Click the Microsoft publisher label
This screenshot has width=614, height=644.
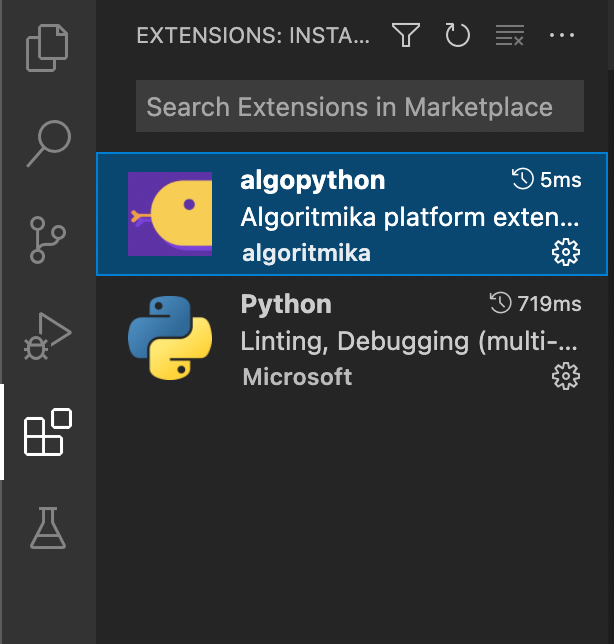pyautogui.click(x=297, y=376)
